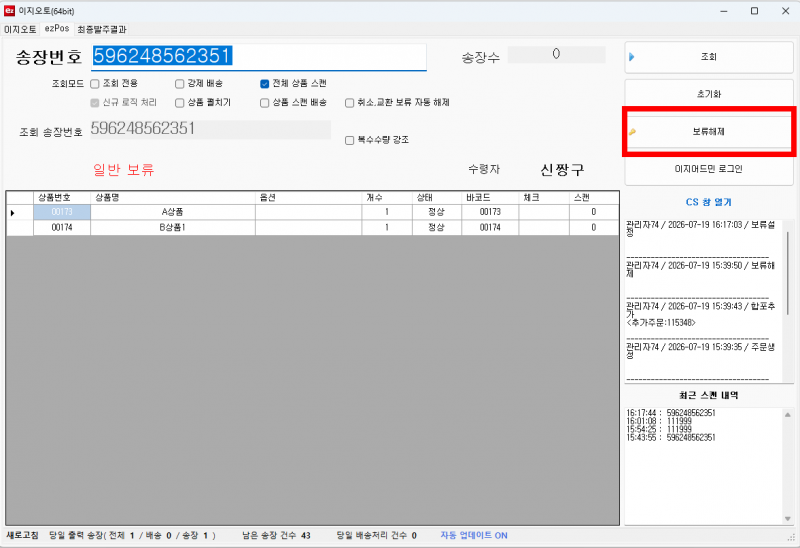This screenshot has width=800, height=548.
Task: Click 바코드 cell 00174
Action: click(490, 228)
